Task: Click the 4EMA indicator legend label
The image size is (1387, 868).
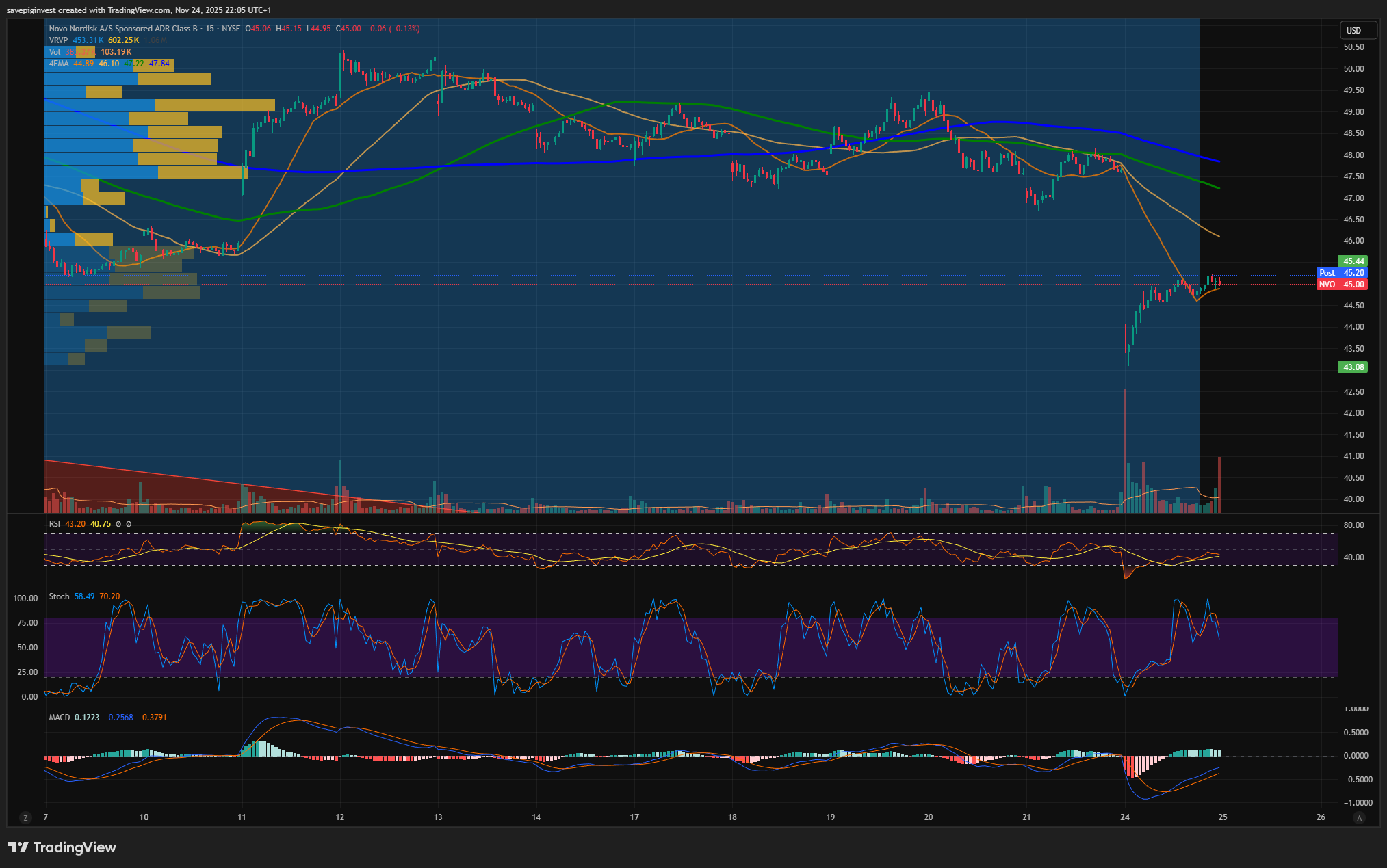Action: click(59, 64)
